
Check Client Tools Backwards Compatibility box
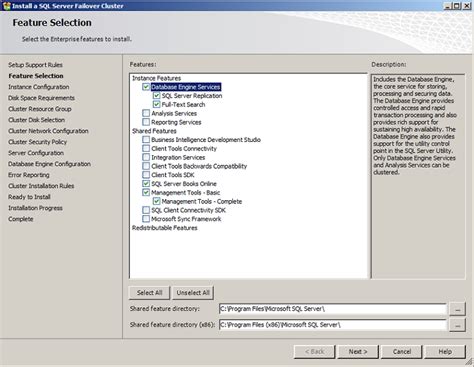click(x=146, y=166)
